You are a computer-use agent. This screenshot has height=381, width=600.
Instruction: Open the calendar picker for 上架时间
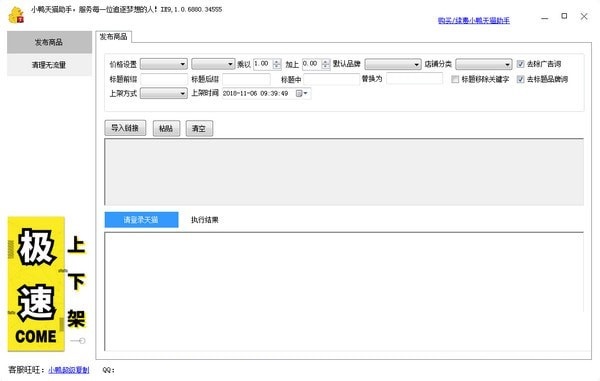pos(302,93)
